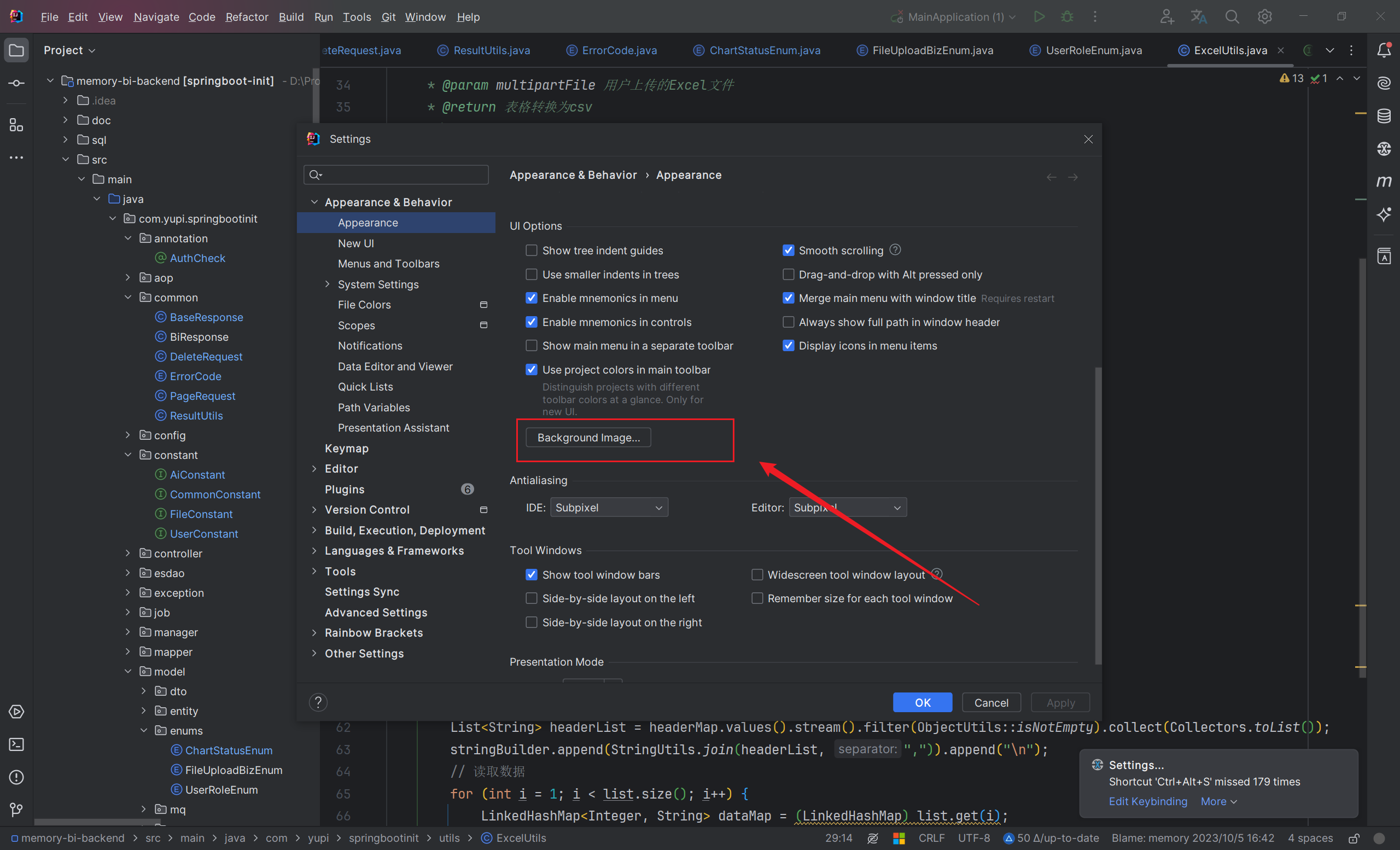Viewport: 1400px width, 850px height.
Task: Click the Settings gear icon in toolbar
Action: tap(1264, 16)
